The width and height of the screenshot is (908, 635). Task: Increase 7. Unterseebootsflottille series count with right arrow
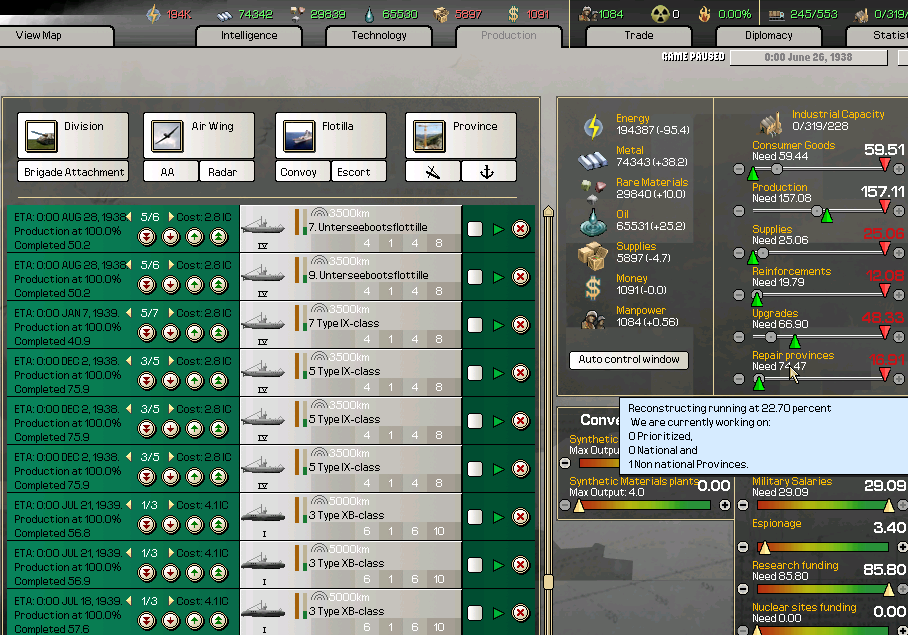[169, 217]
